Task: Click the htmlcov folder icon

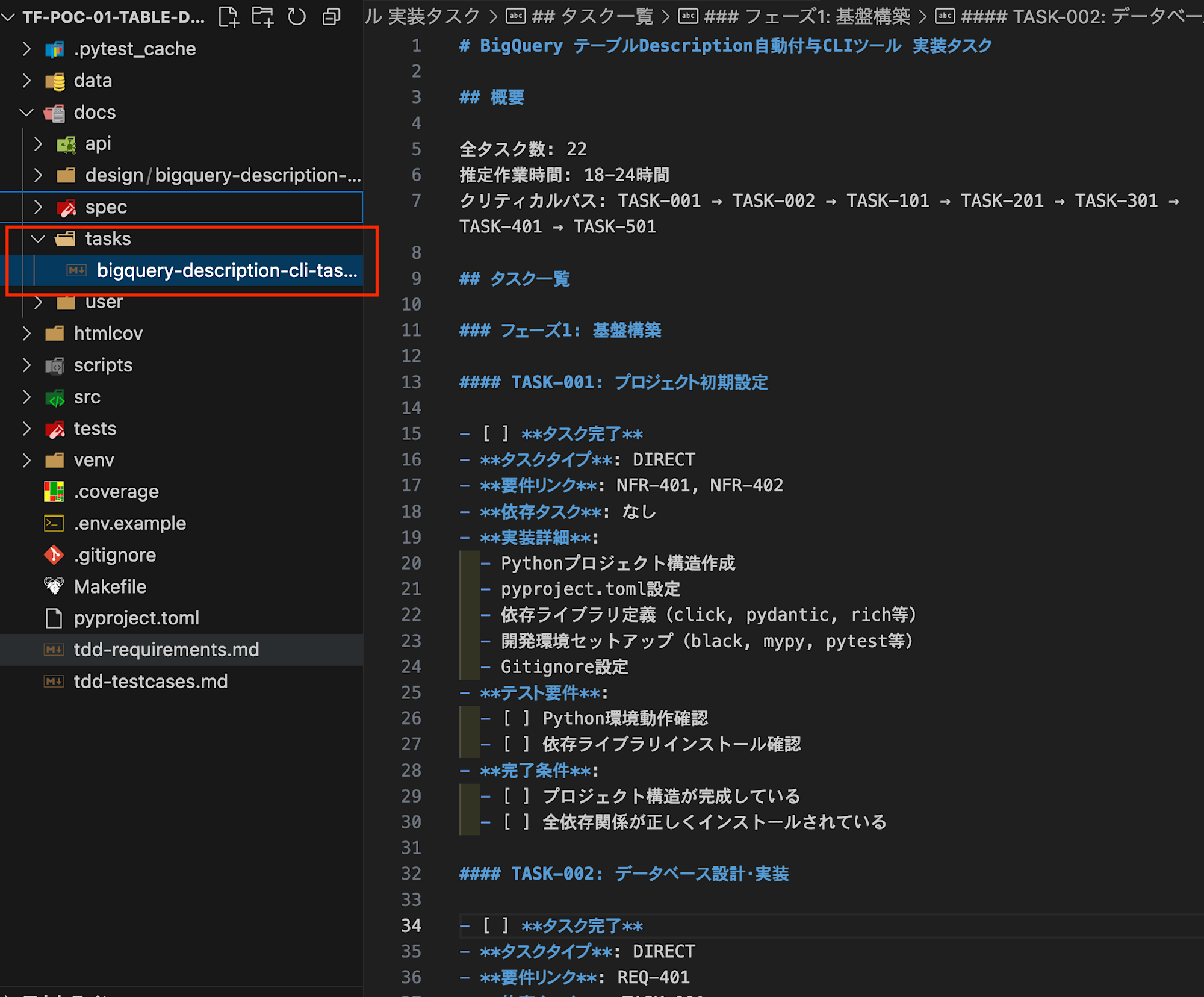Action: 54,334
